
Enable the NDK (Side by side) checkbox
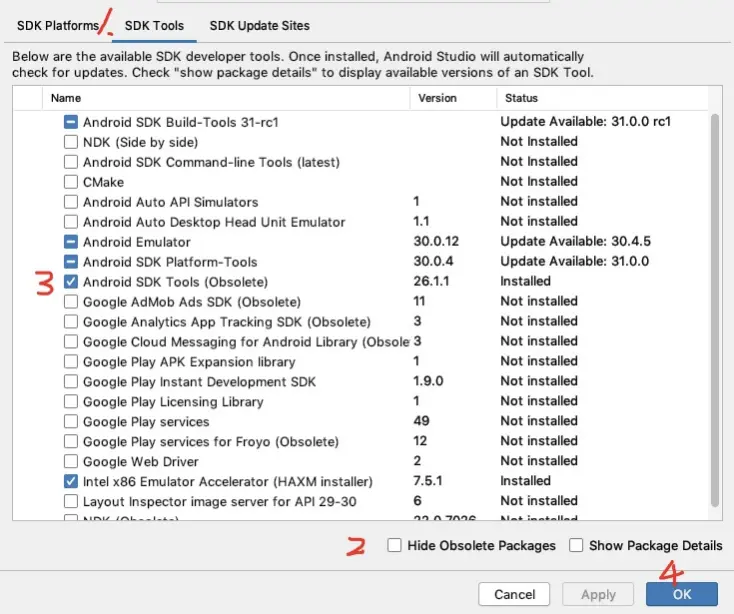71,142
